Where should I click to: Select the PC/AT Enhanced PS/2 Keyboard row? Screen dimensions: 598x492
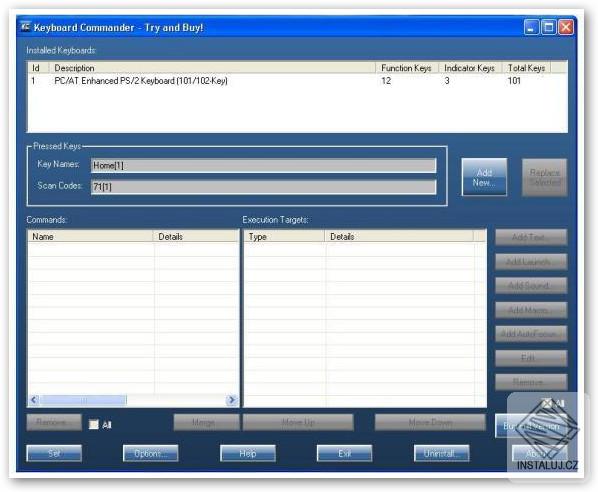[x=297, y=81]
